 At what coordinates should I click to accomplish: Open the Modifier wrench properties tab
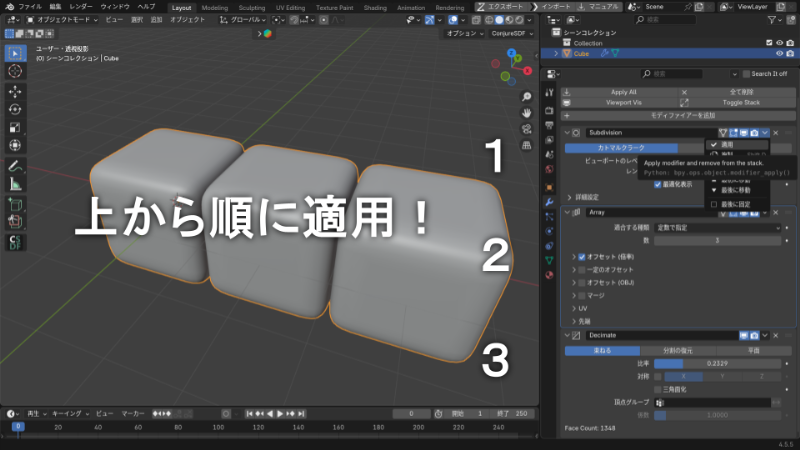click(548, 201)
